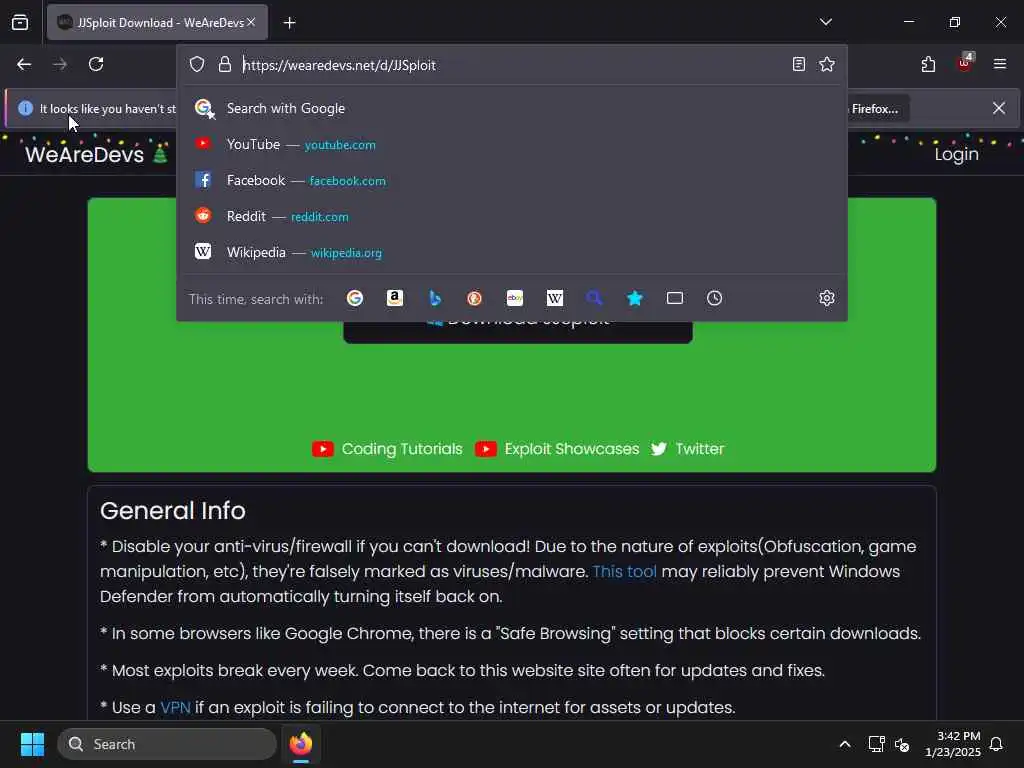
Task: Search open tabs with the tab icon
Action: pyautogui.click(x=675, y=298)
